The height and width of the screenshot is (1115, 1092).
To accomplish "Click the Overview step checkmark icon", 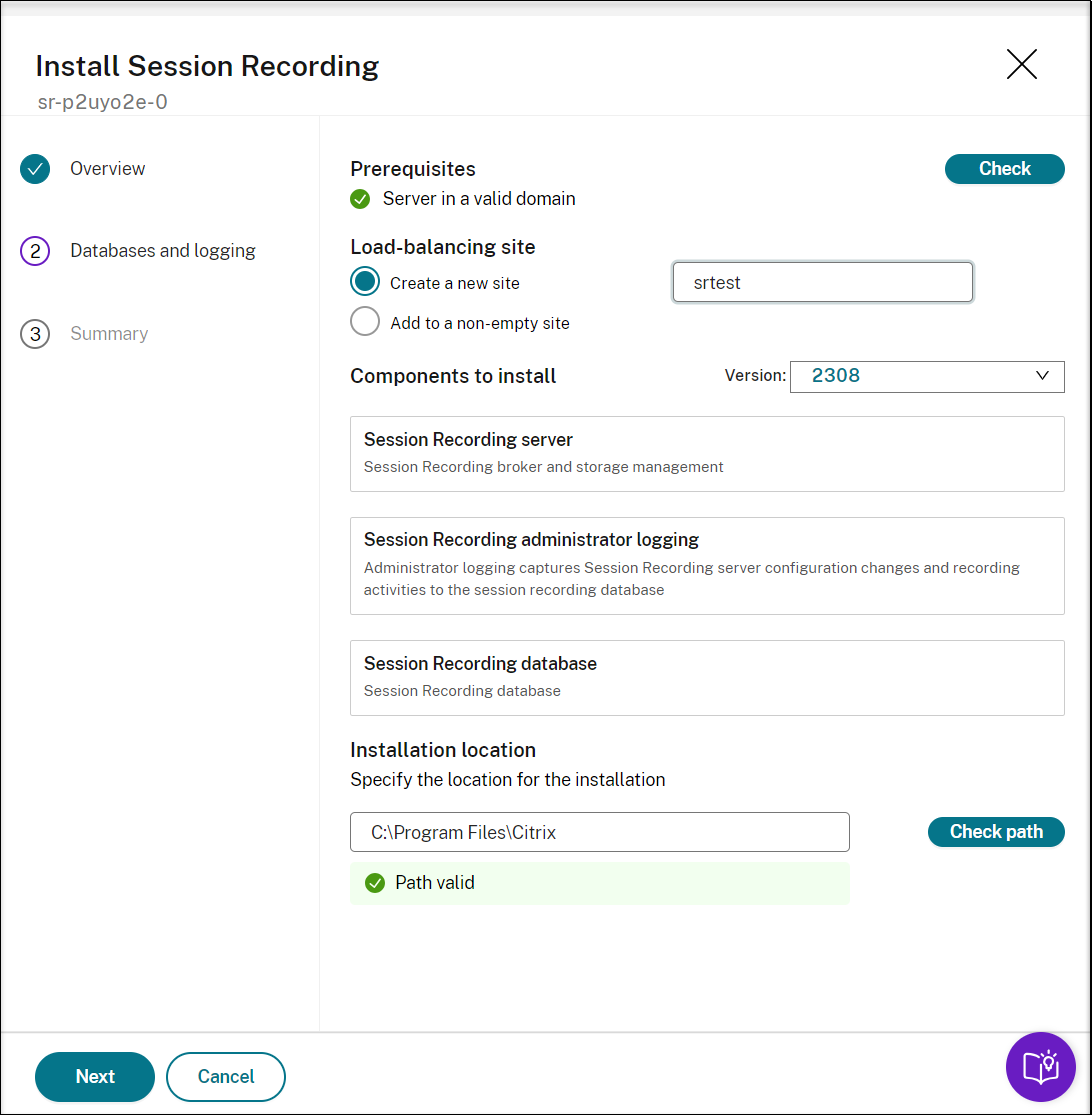I will (x=35, y=169).
